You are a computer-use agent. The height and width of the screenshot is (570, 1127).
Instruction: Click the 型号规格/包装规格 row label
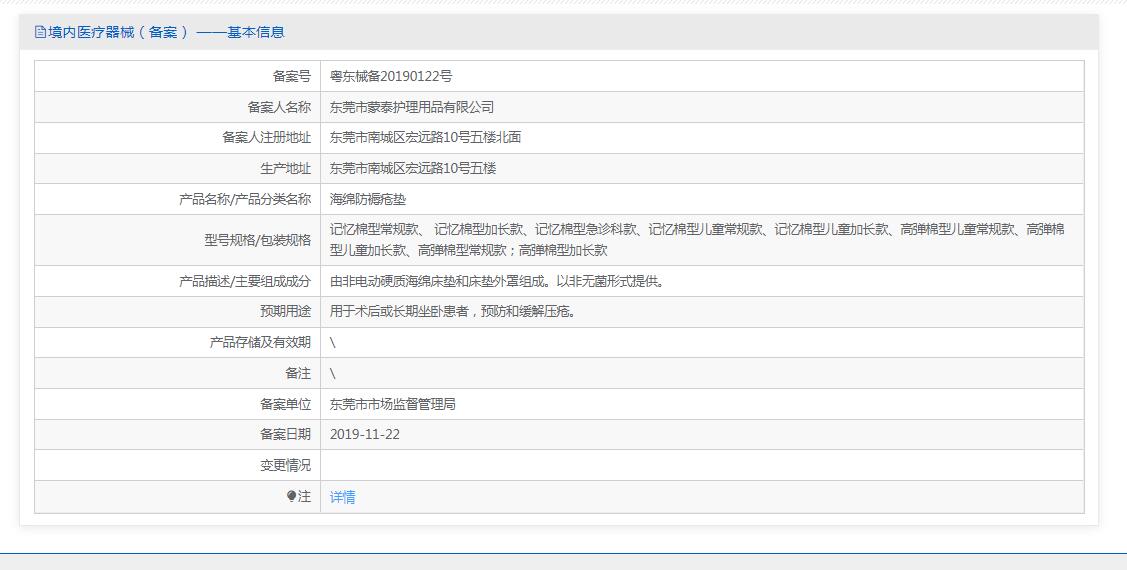click(257, 239)
